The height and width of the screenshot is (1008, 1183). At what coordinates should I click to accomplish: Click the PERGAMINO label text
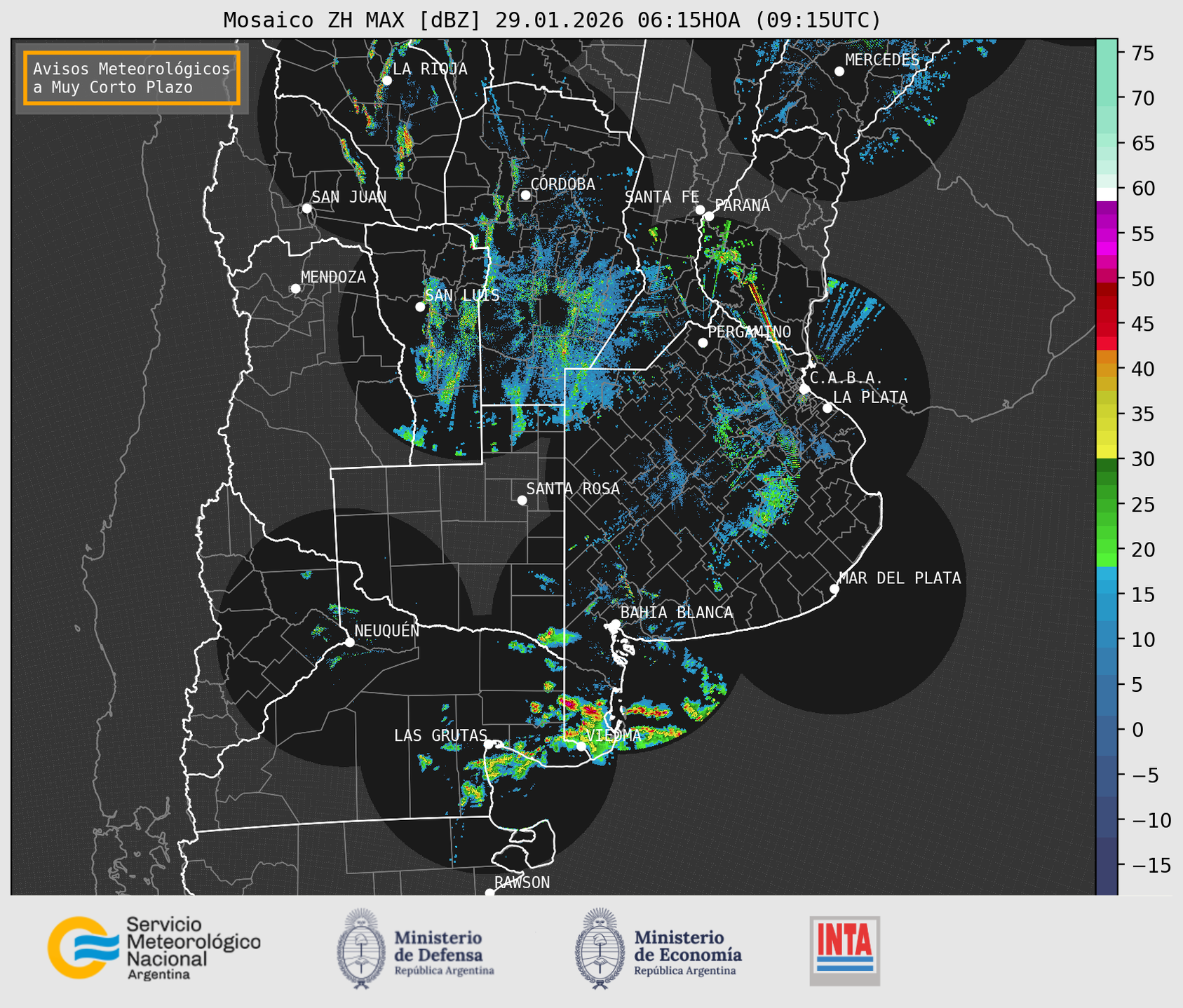coord(750,332)
